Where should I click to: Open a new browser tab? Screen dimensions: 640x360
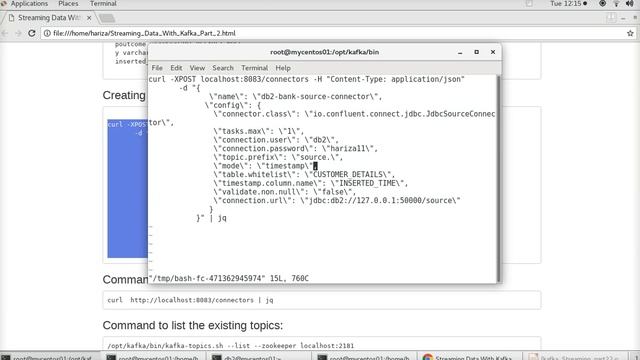[107, 18]
